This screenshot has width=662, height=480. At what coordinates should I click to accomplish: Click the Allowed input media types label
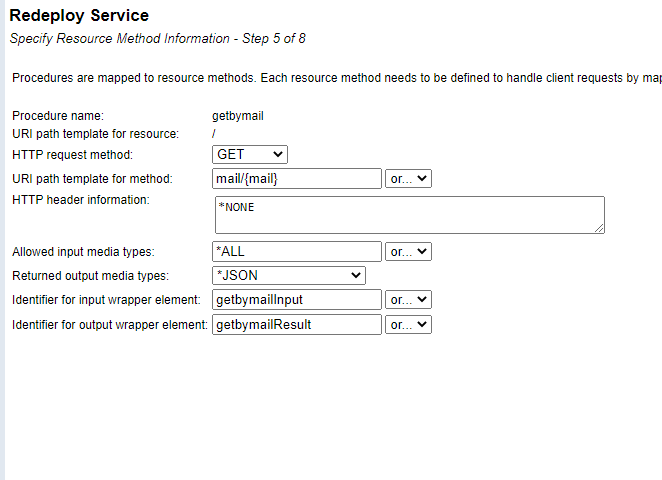(x=83, y=252)
